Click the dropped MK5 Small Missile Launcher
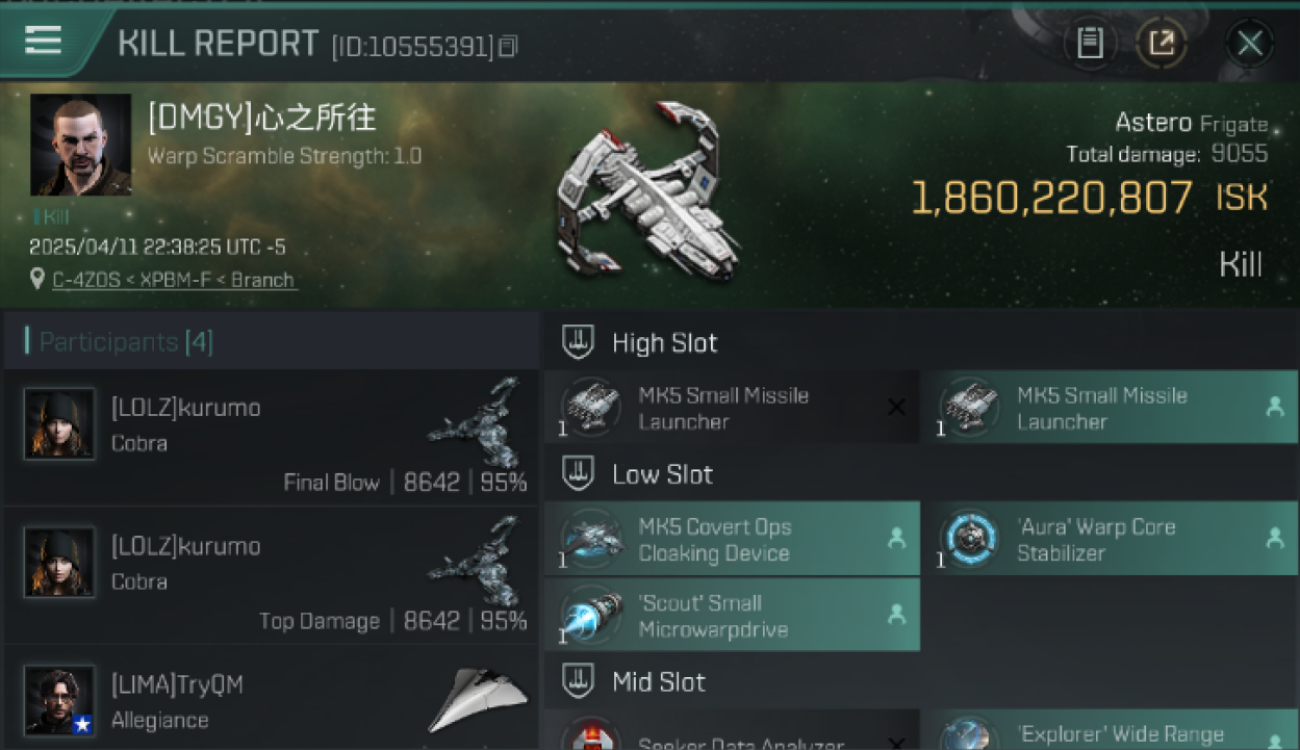This screenshot has height=750, width=1300. (x=1110, y=407)
